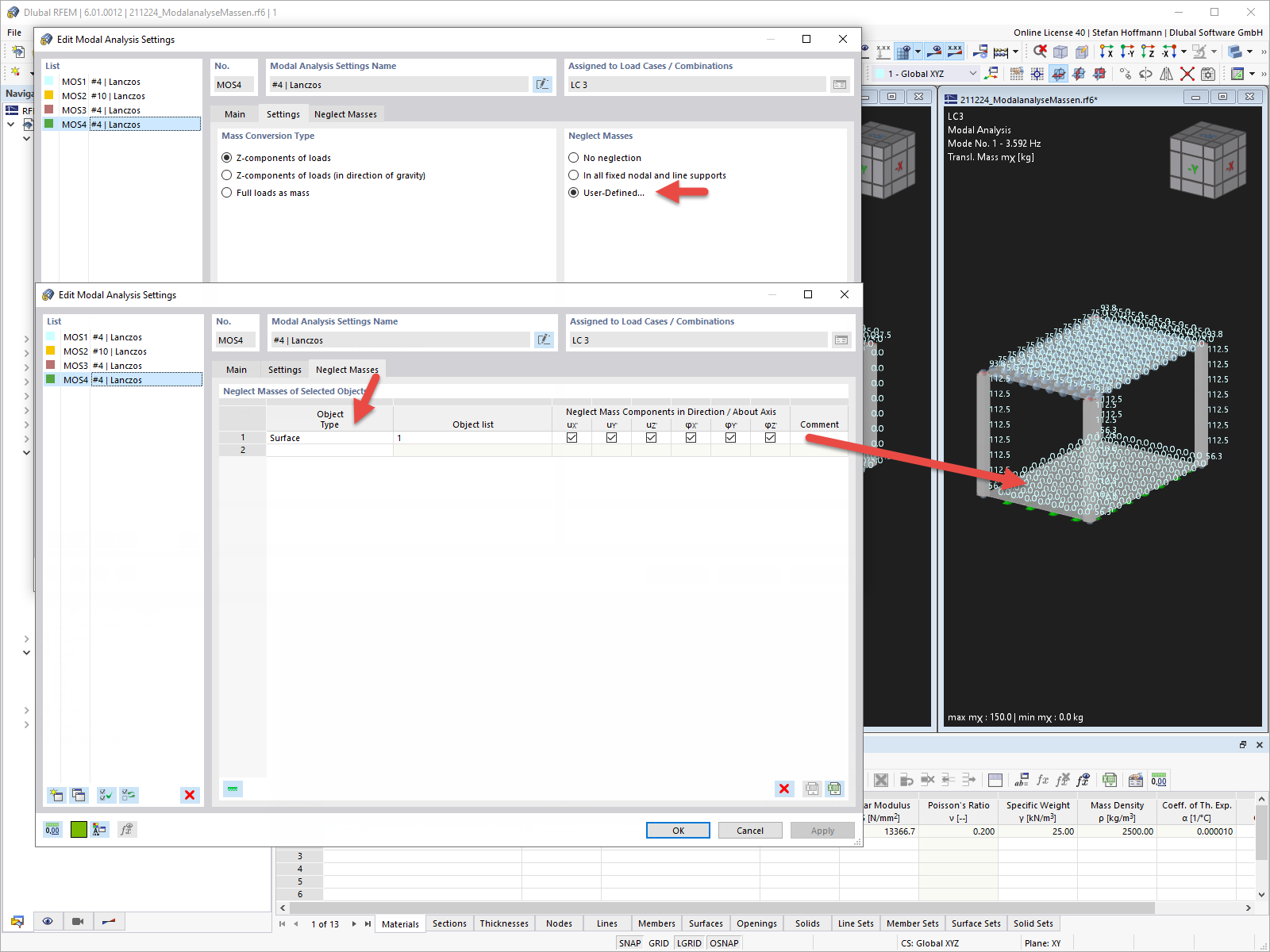Screen dimensions: 1270x952
Task: Click the View in -Y direction icon
Action: (1128, 52)
